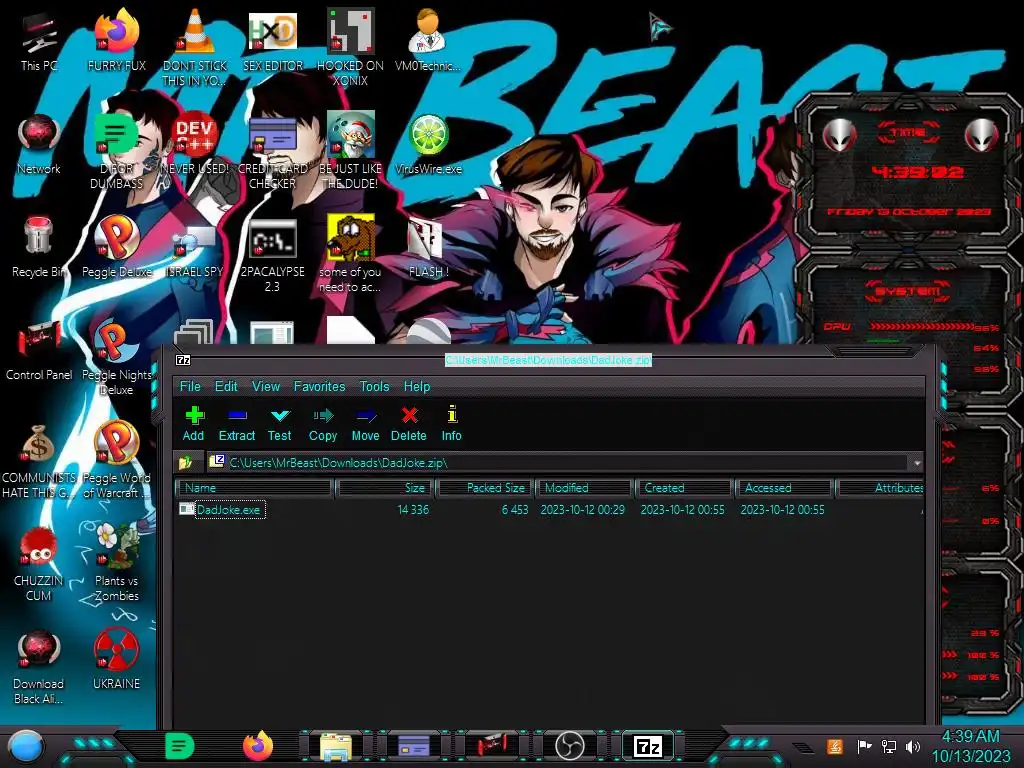Screen dimensions: 1024x768
Task: Click the Modified date 2023-10-12 00:29
Action: (583, 509)
